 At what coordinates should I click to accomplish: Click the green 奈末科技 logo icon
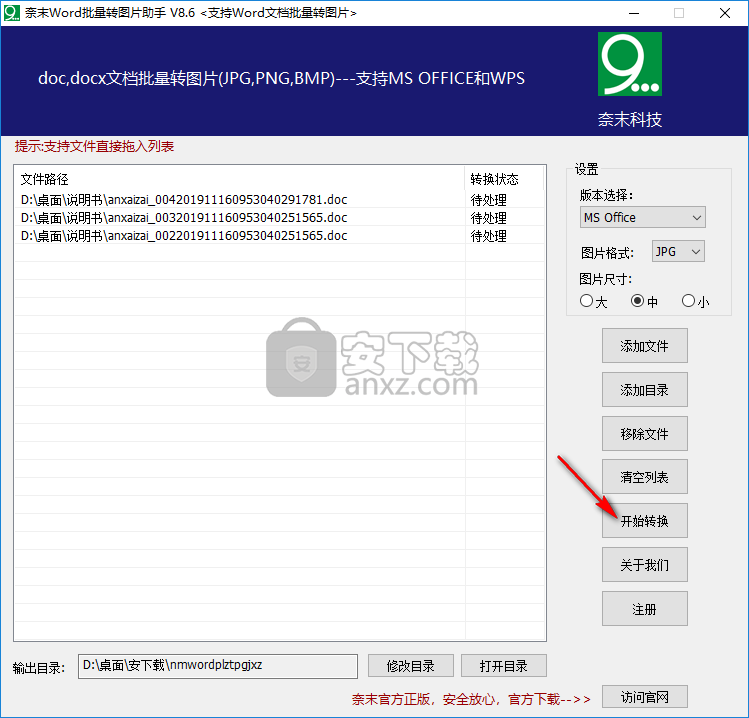click(630, 64)
